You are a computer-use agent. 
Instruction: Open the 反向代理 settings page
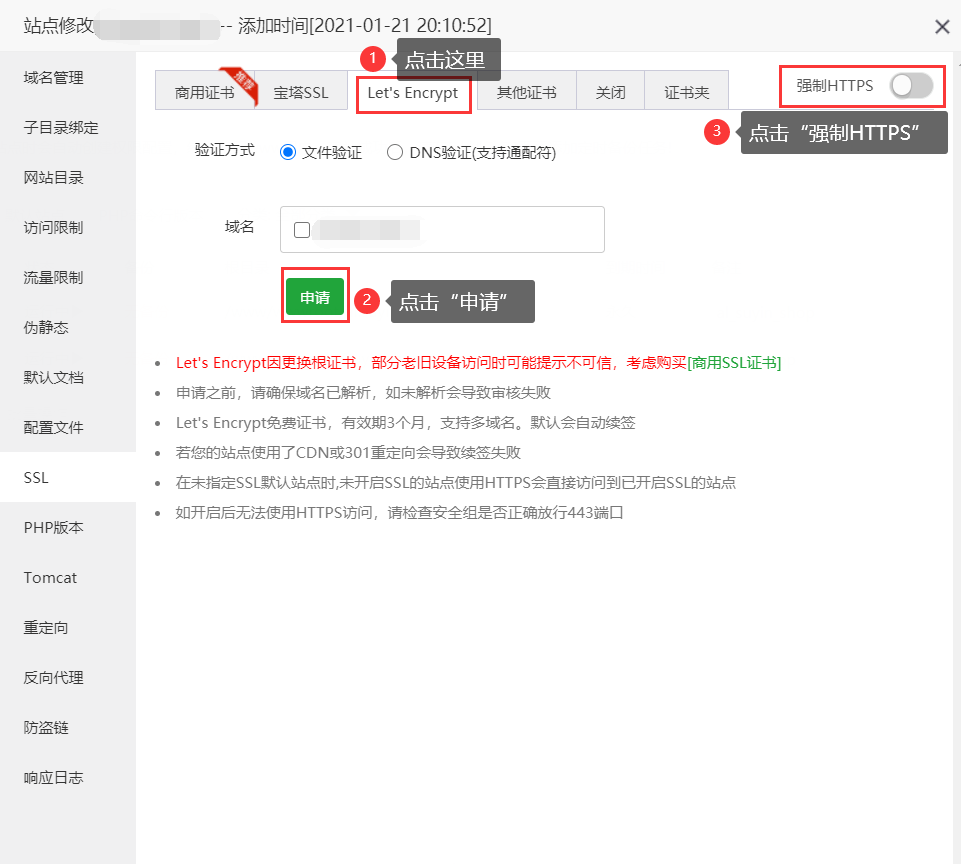pos(50,677)
